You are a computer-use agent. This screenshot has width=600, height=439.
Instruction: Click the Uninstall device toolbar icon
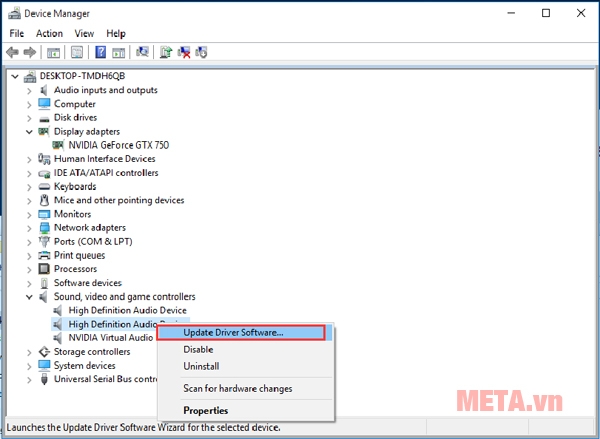tap(184, 52)
